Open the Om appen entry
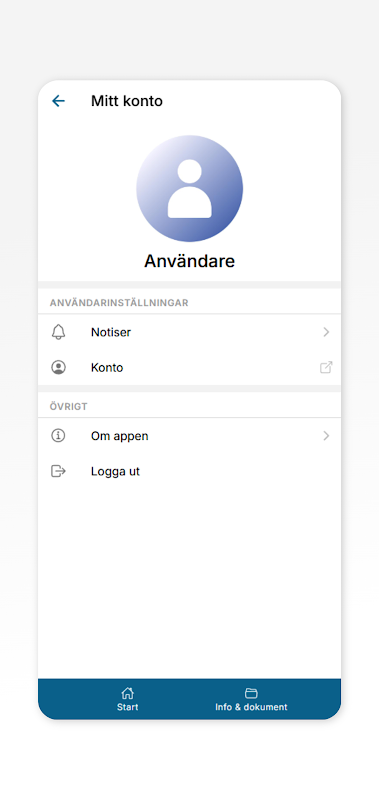379x800 pixels. pyautogui.click(x=190, y=436)
